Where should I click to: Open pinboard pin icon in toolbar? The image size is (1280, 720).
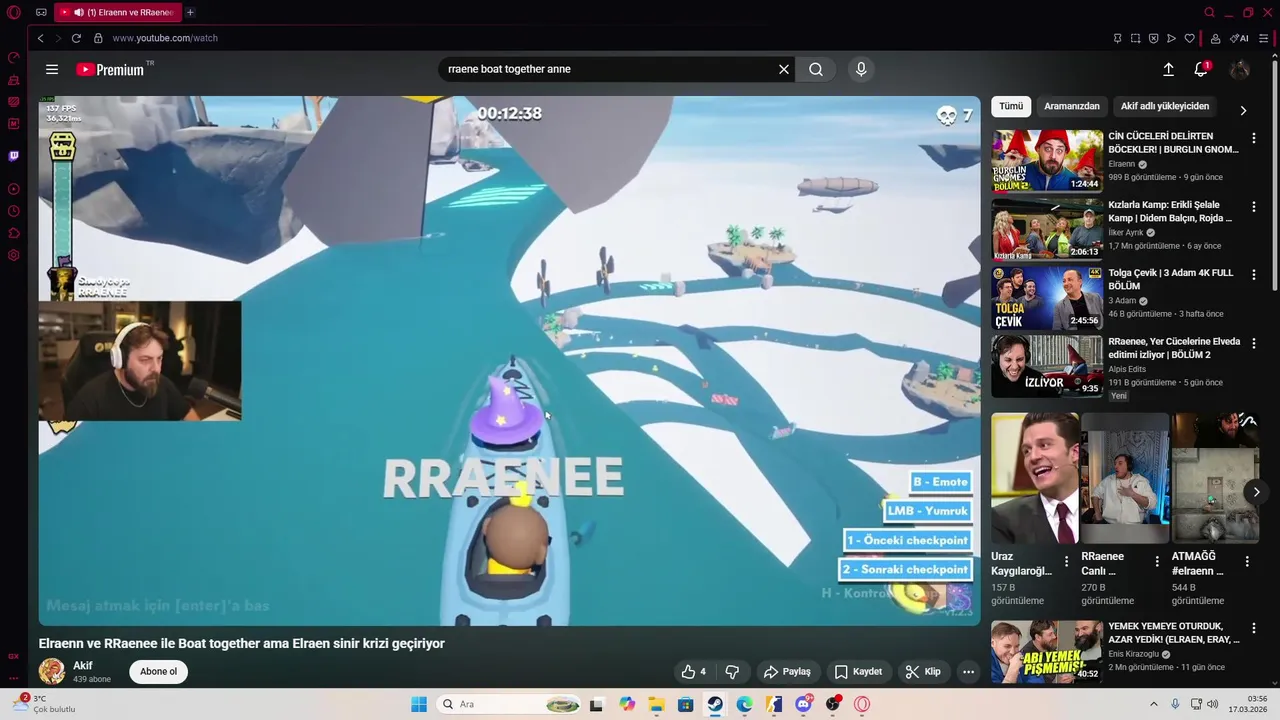[1117, 38]
